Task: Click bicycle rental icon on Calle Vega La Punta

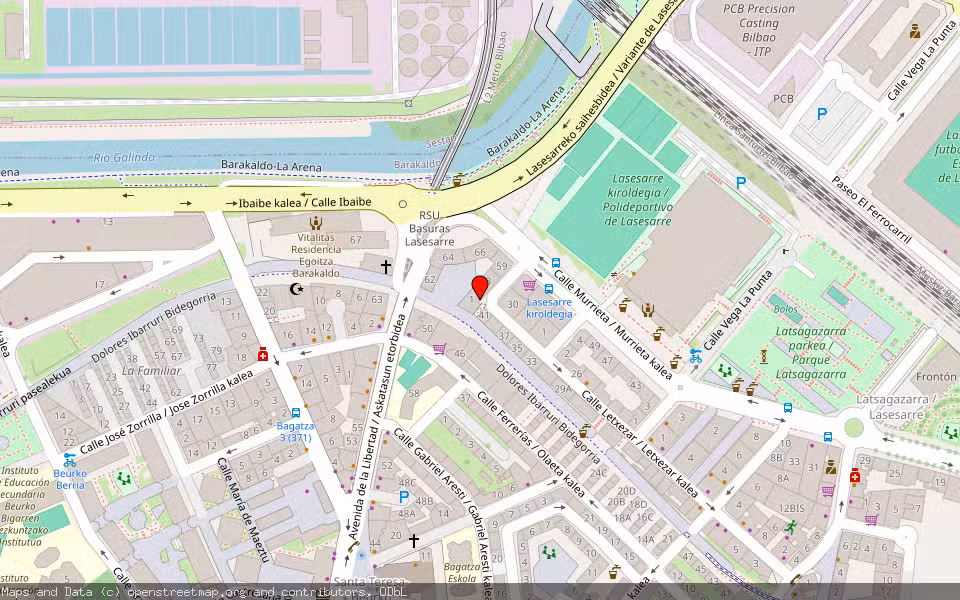Action: [x=696, y=356]
